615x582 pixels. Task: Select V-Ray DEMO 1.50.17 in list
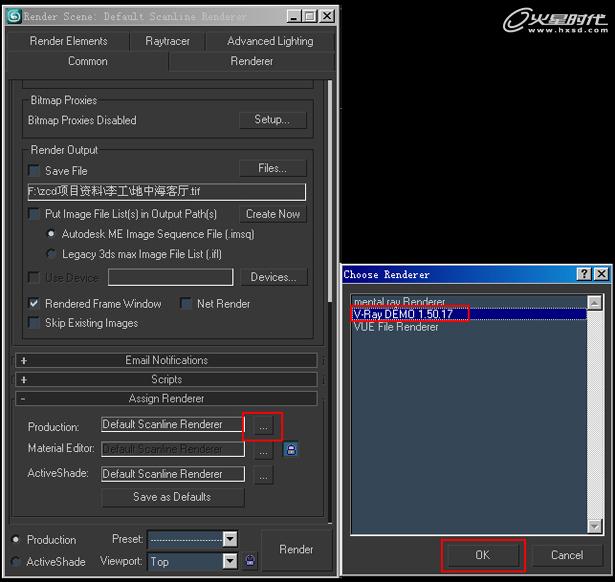469,314
